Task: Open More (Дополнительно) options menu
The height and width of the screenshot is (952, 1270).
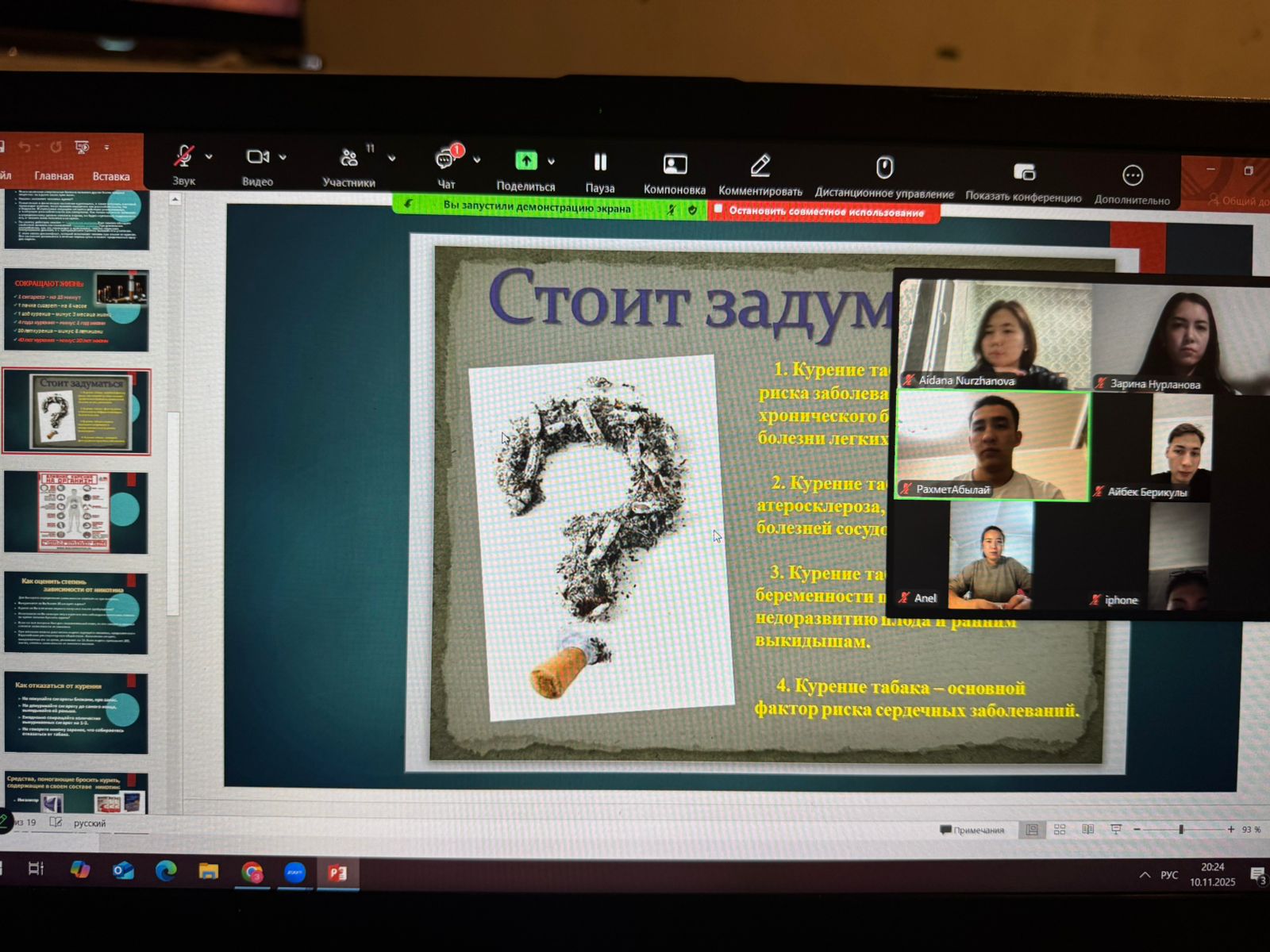Action: pos(1132,176)
